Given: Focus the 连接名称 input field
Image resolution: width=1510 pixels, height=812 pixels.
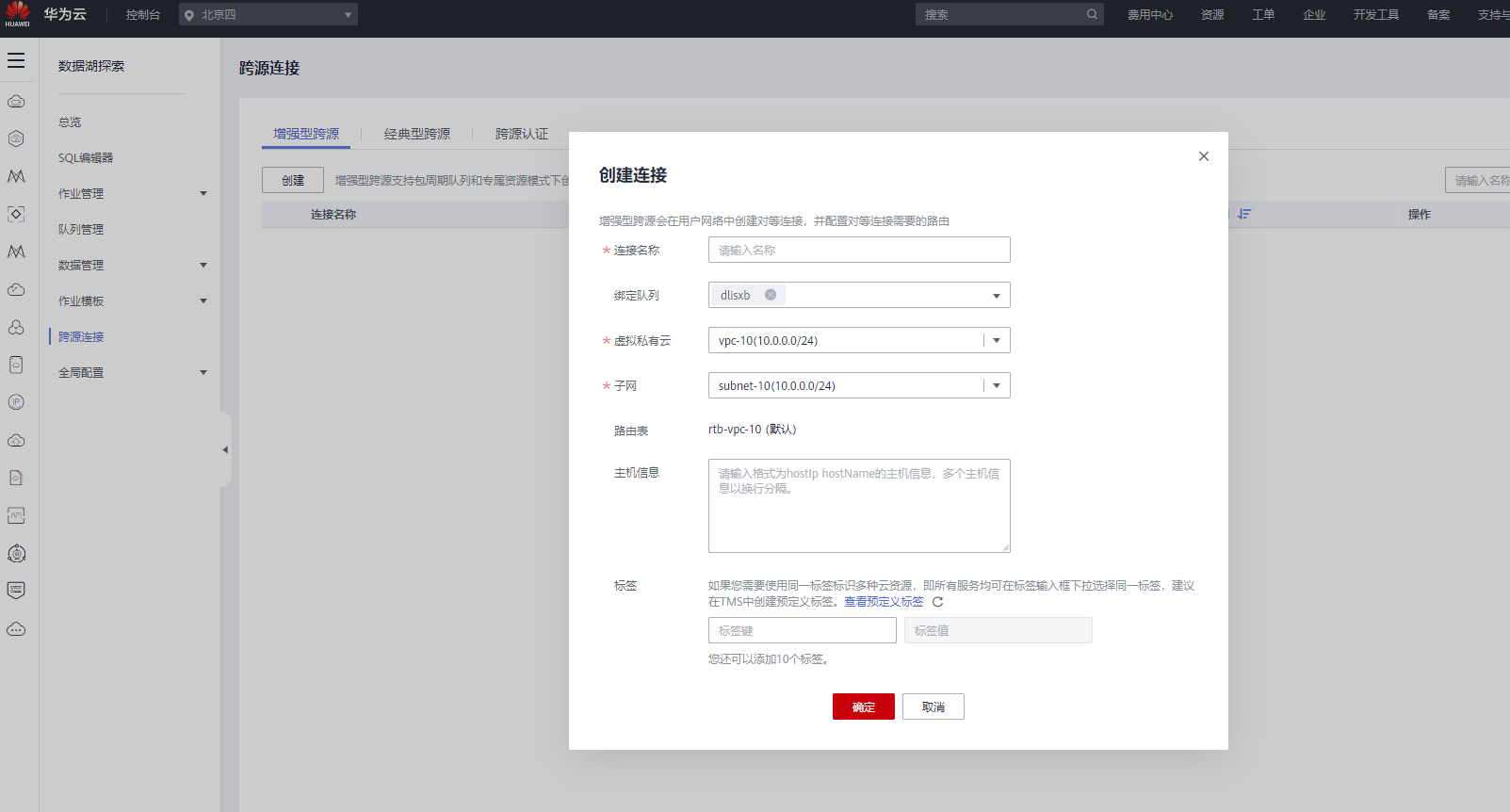Looking at the screenshot, I should click(x=859, y=250).
